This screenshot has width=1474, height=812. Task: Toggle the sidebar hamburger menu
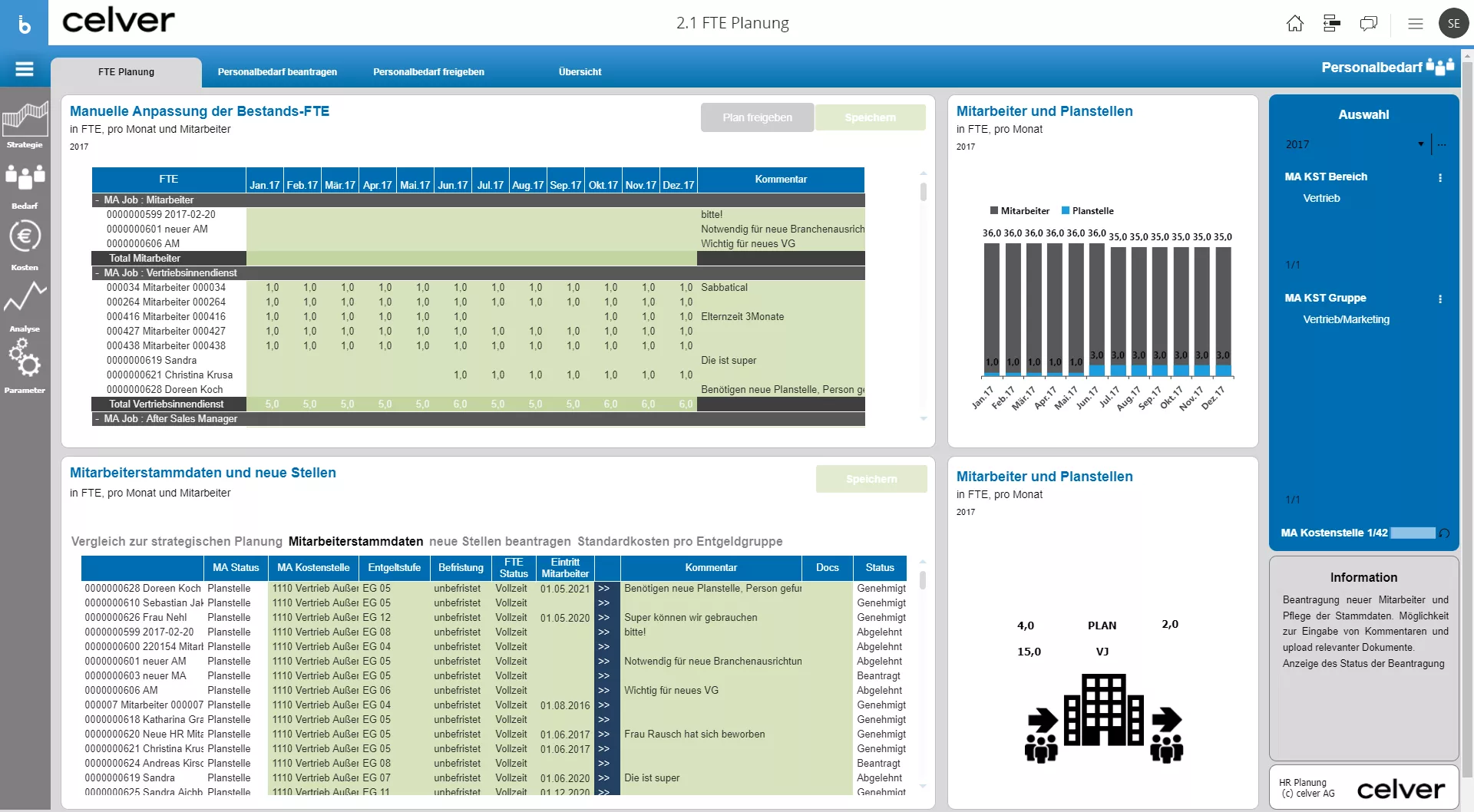[25, 69]
